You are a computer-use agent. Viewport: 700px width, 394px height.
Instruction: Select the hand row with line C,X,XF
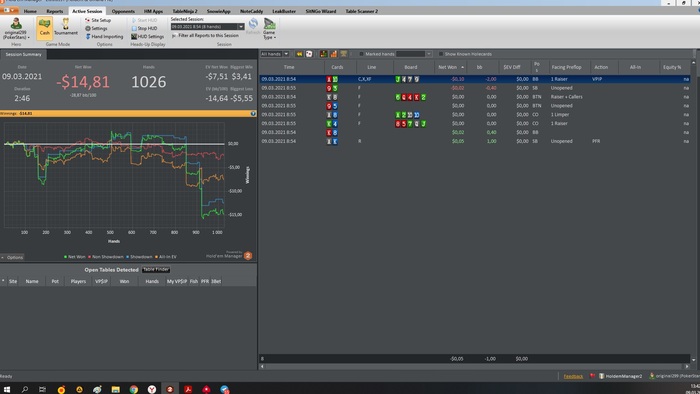pos(475,79)
